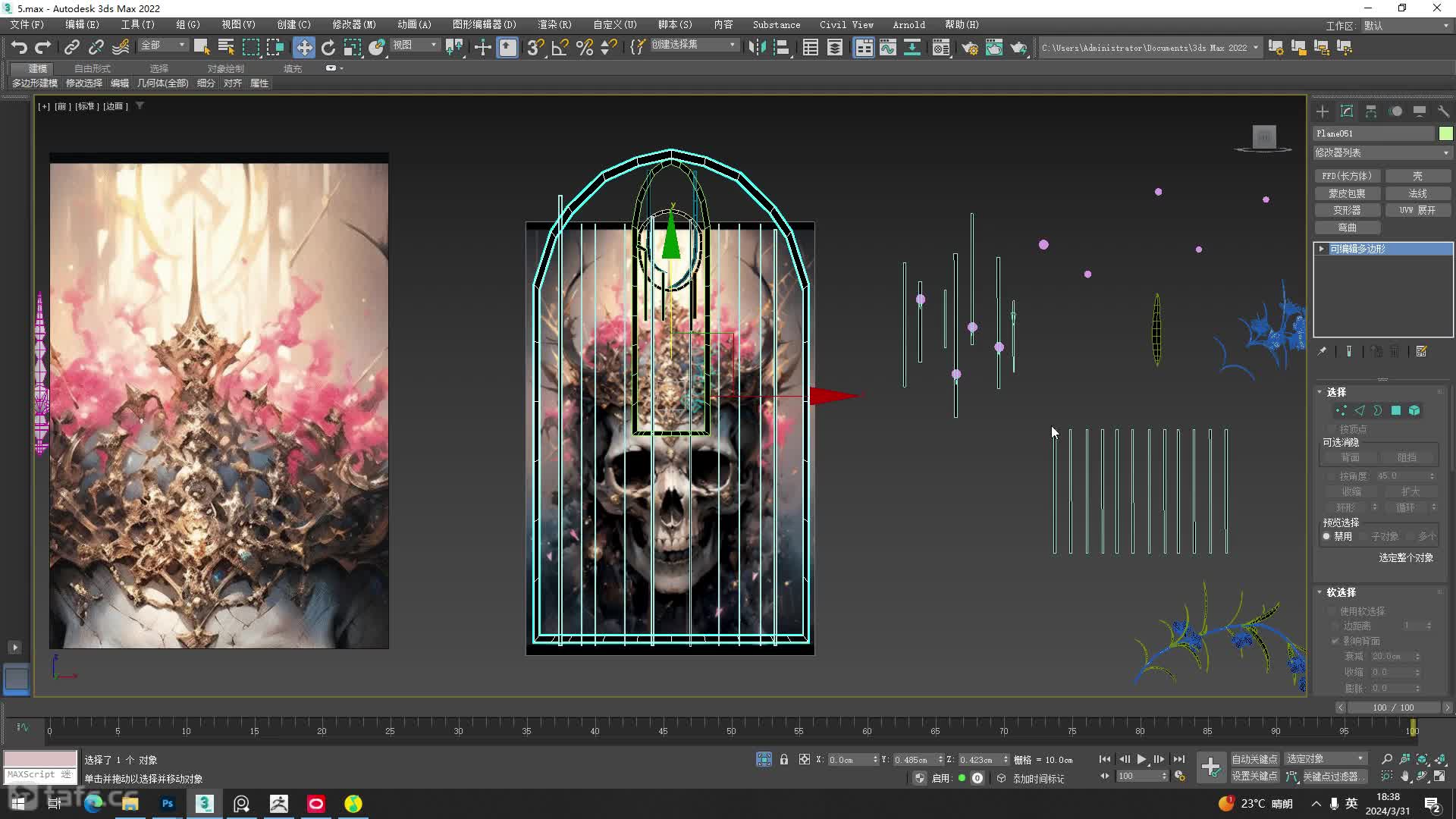
Task: Click the Bind to Space Warp icon
Action: [121, 47]
